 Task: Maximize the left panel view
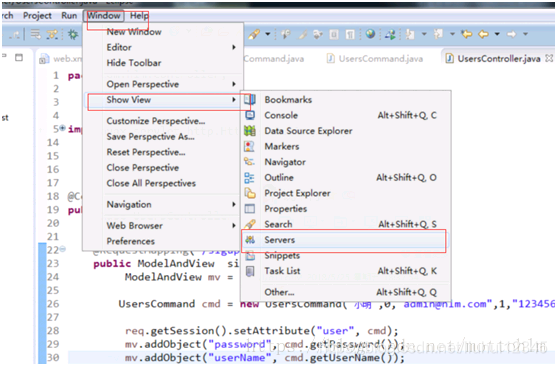tap(19, 57)
